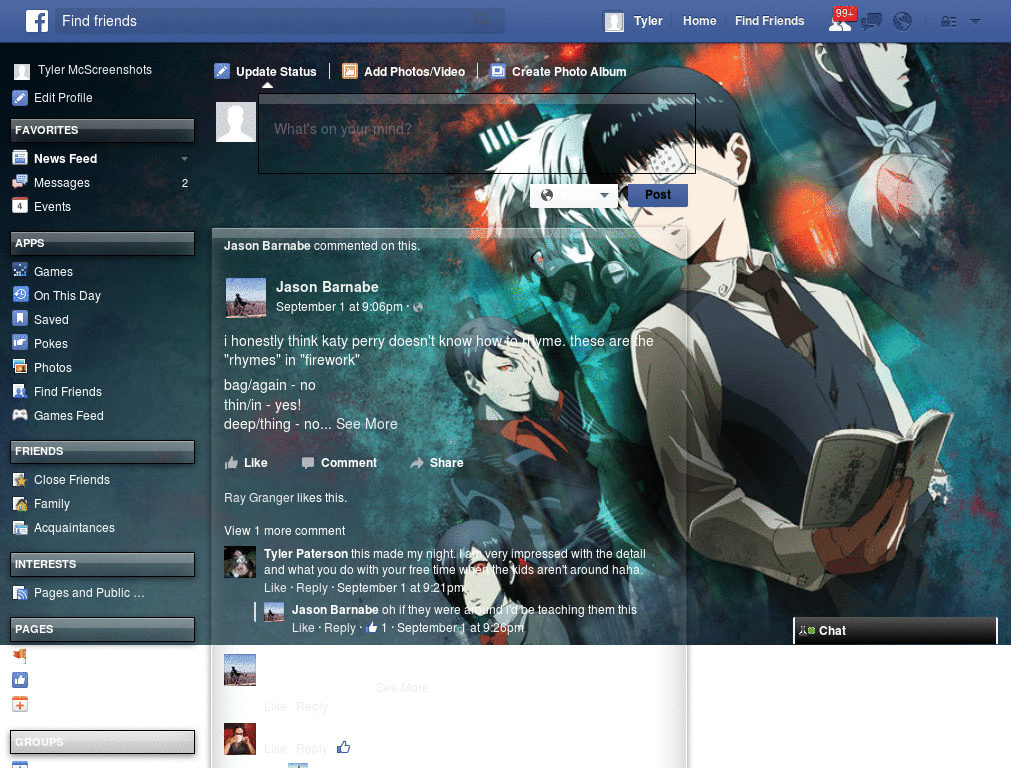
Task: Open post privacy globe icon beside timestamp
Action: (x=418, y=307)
